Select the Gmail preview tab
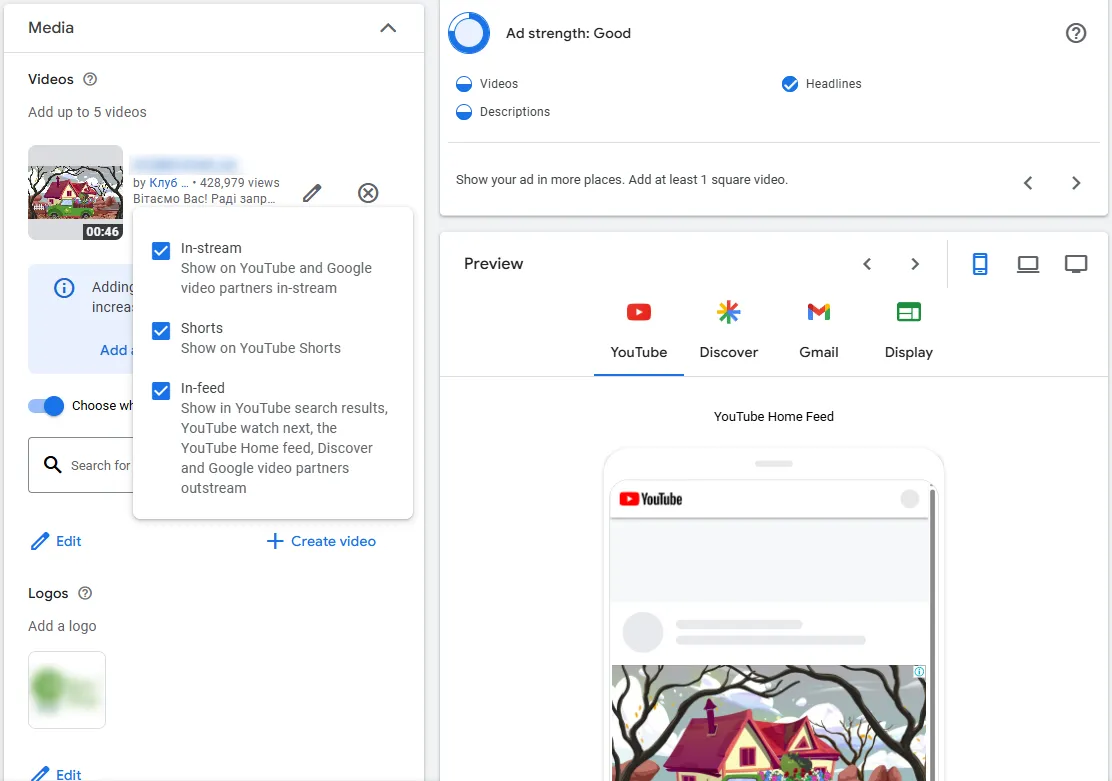 click(x=818, y=330)
